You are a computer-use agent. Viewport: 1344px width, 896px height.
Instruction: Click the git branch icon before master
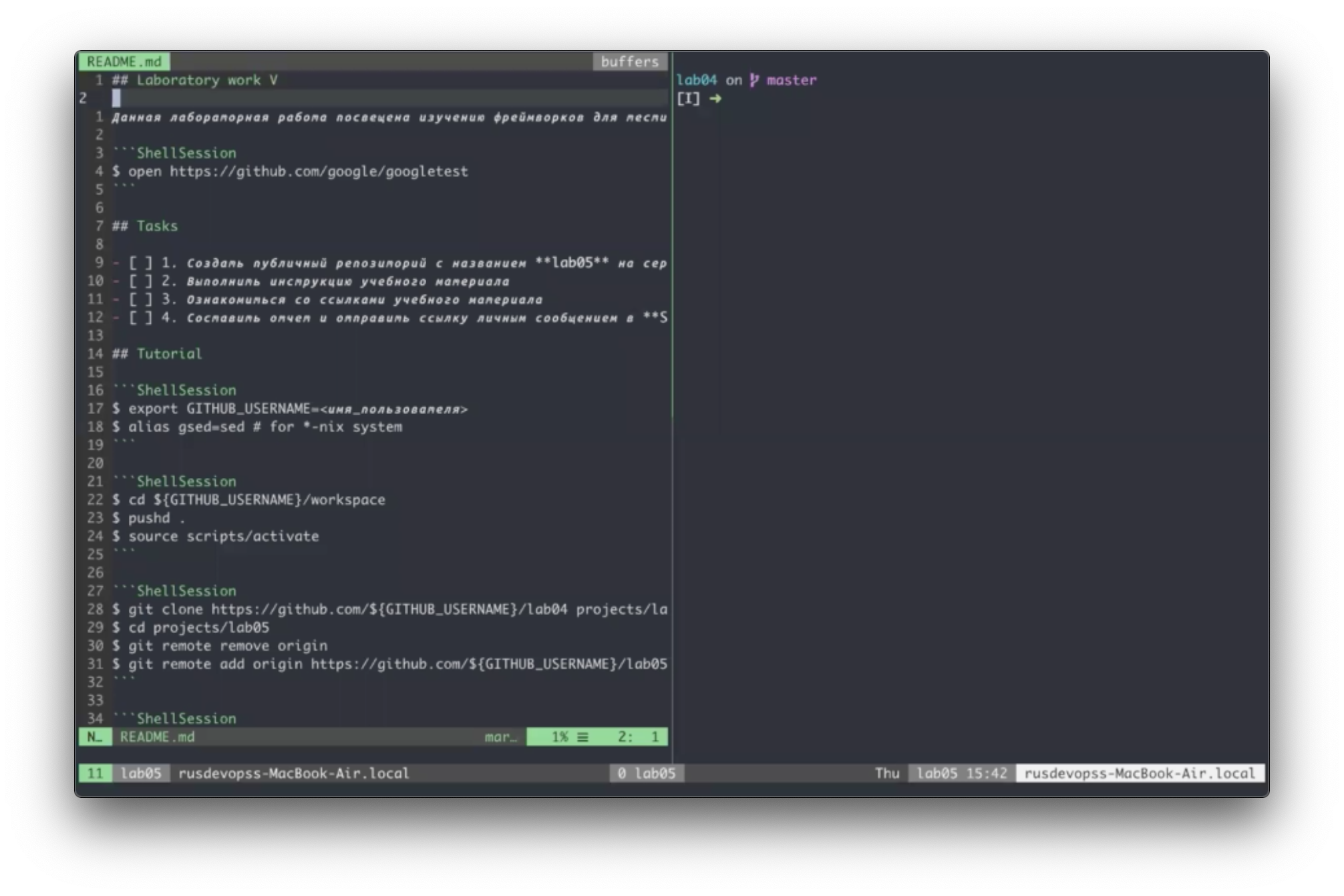pyautogui.click(x=754, y=80)
